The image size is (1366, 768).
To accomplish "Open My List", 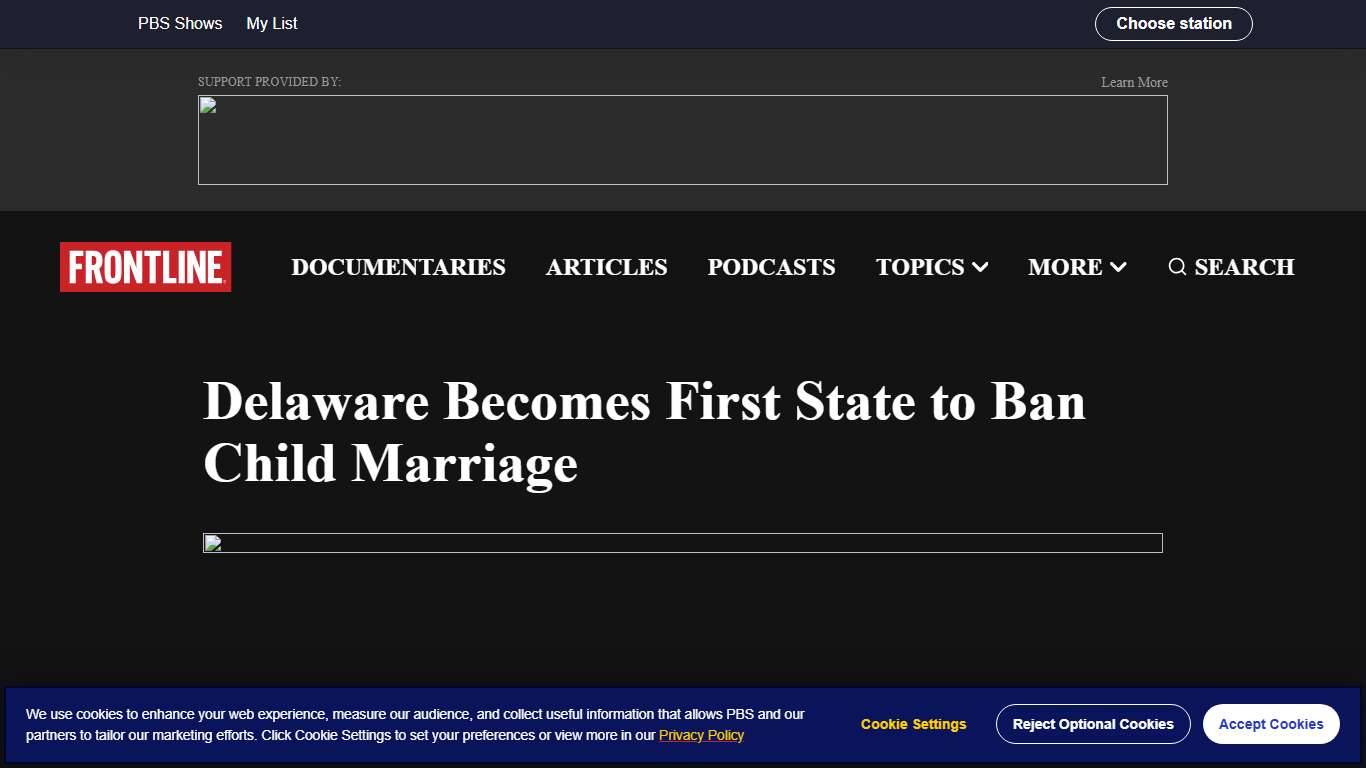I will pyautogui.click(x=271, y=23).
